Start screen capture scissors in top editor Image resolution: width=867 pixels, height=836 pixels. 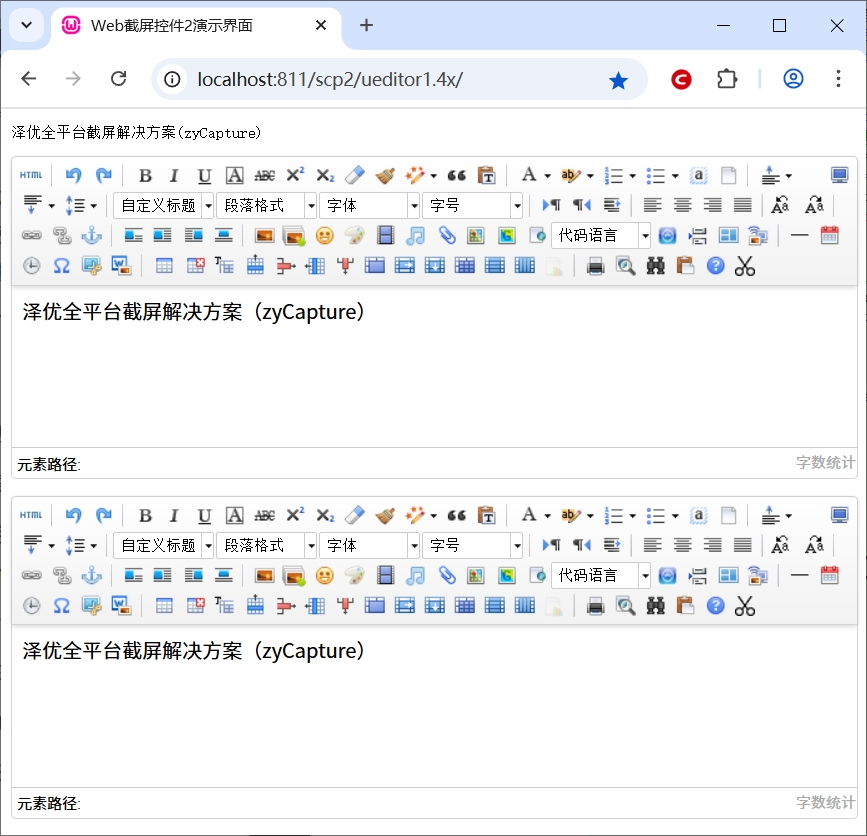[x=745, y=266]
